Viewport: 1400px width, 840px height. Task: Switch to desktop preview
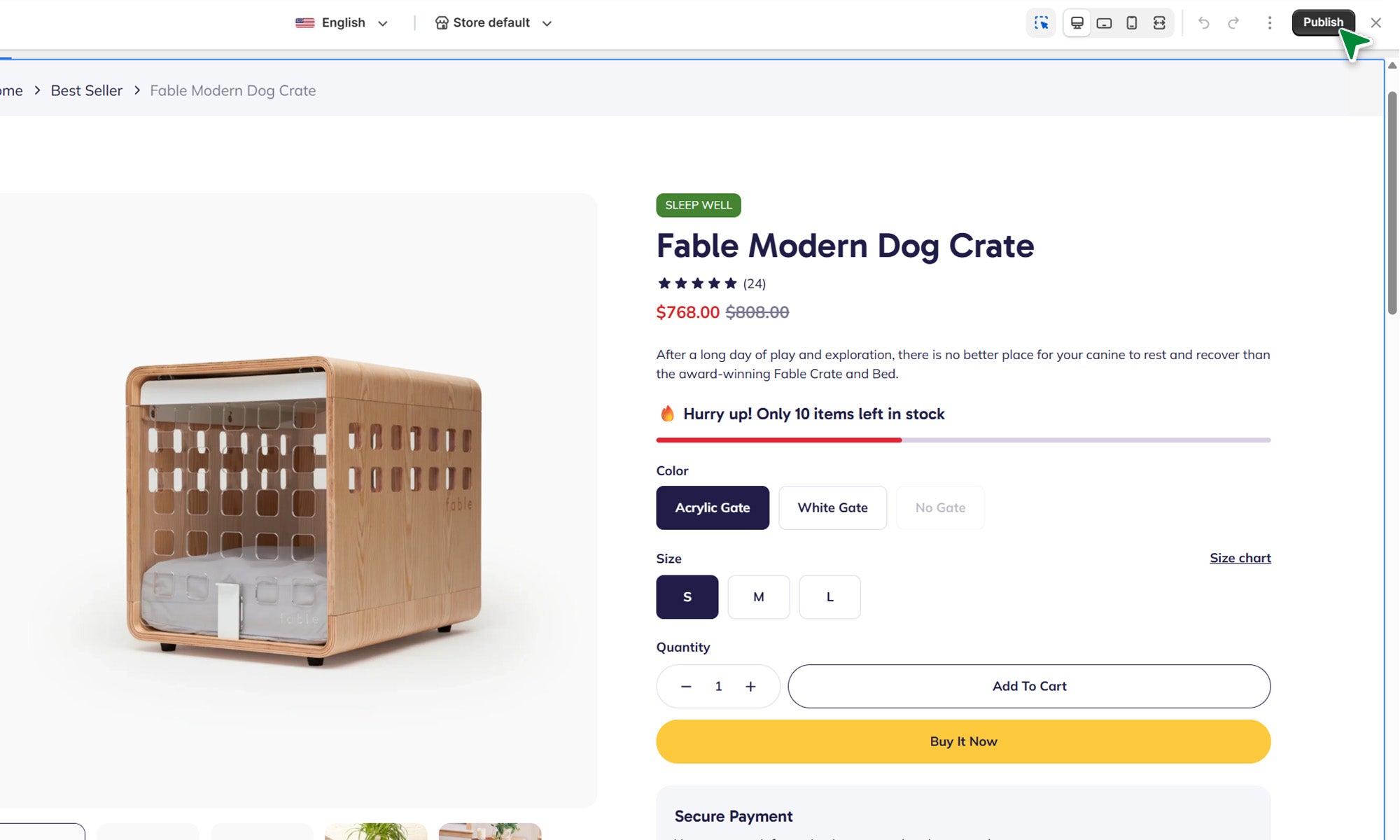click(x=1077, y=23)
